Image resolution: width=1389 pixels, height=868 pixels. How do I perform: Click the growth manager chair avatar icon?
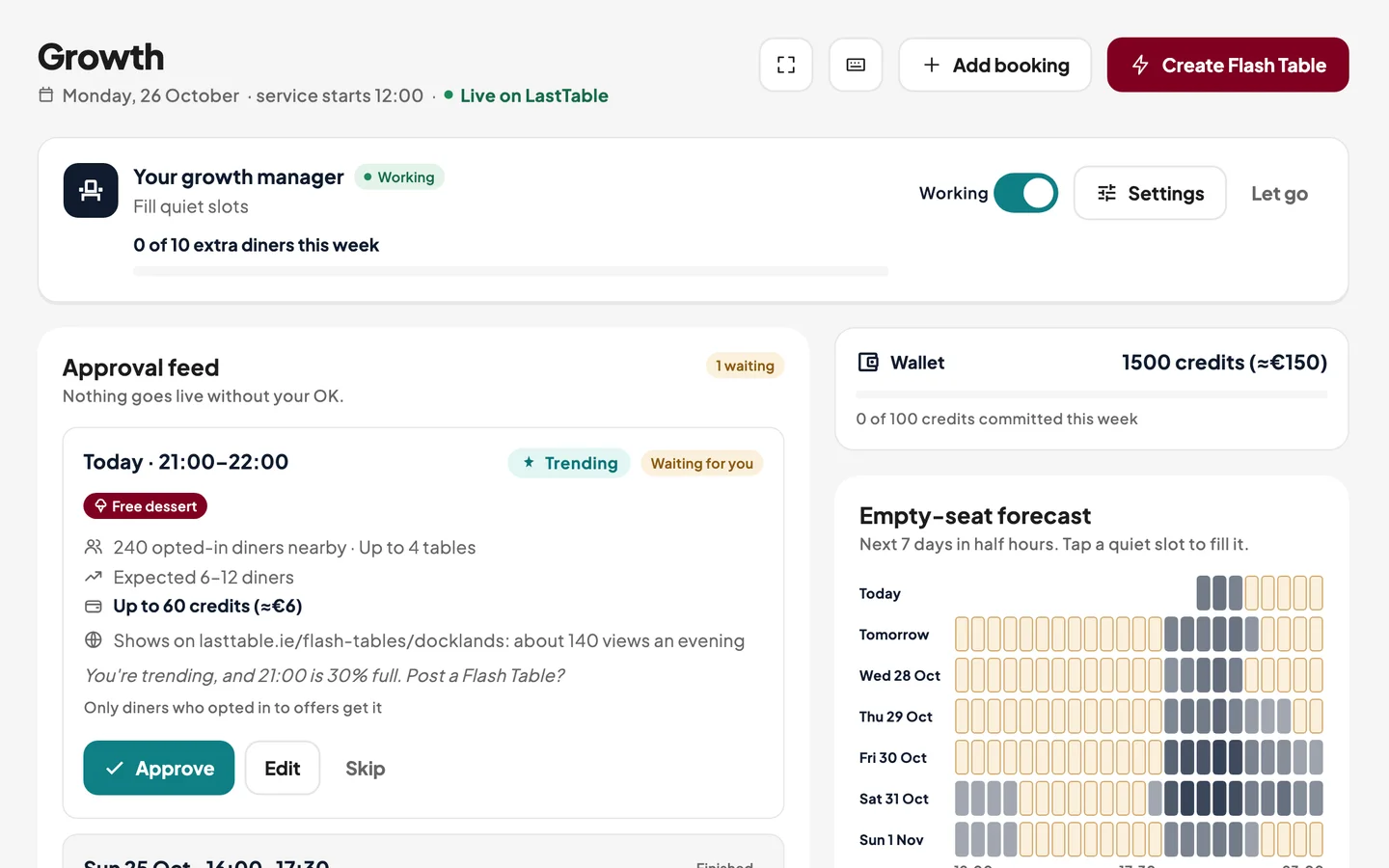[x=91, y=190]
